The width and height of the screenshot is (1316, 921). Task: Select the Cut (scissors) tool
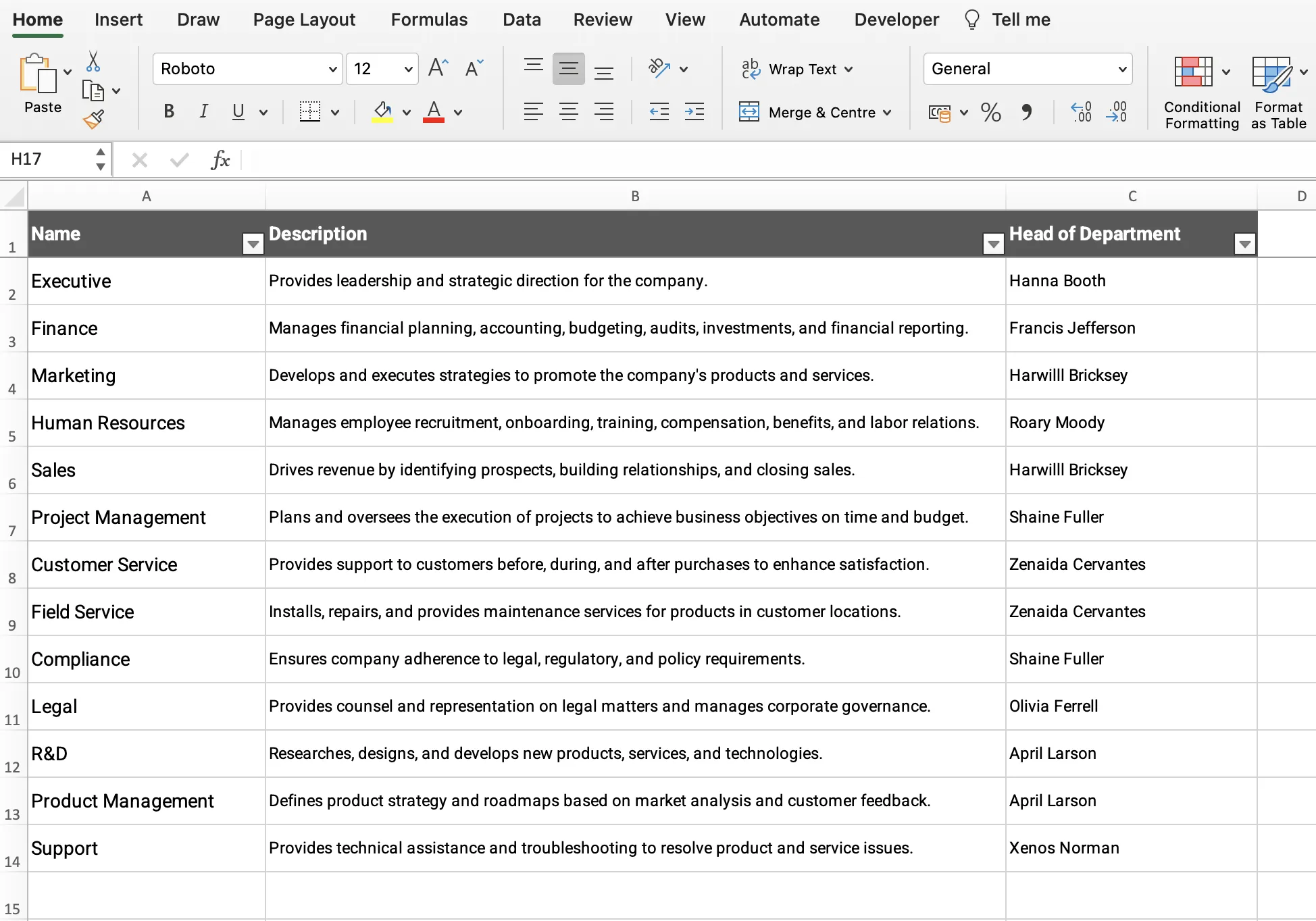pos(93,61)
